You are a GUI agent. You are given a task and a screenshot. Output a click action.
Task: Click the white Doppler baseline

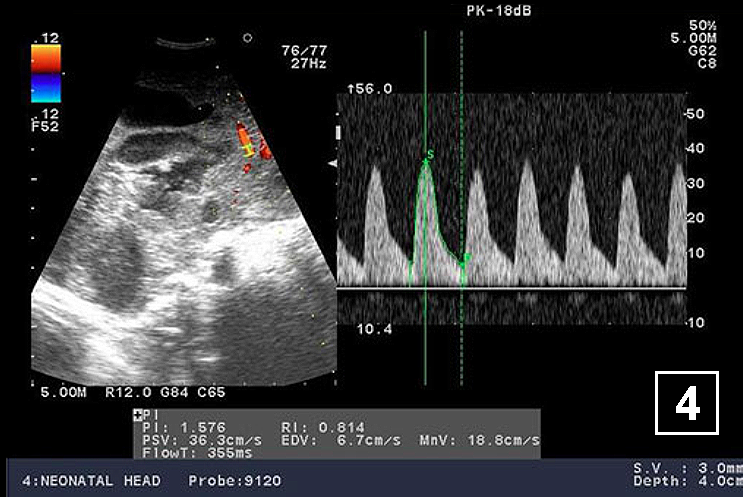point(510,288)
